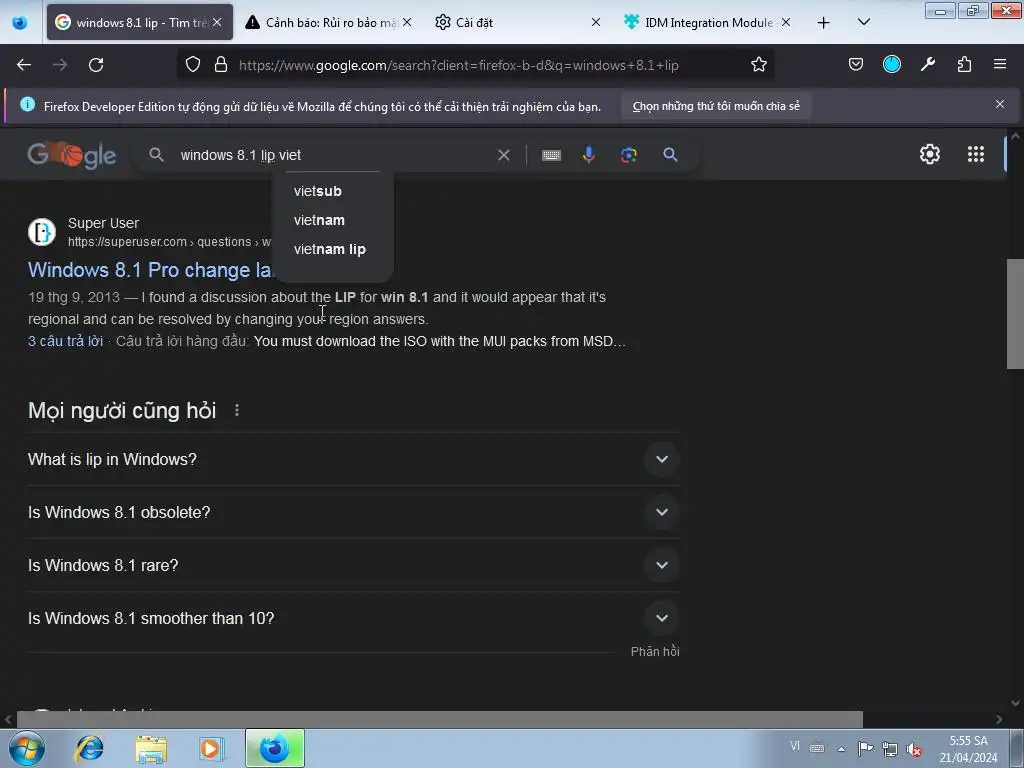Open Windows Media Player from taskbar

(211, 748)
